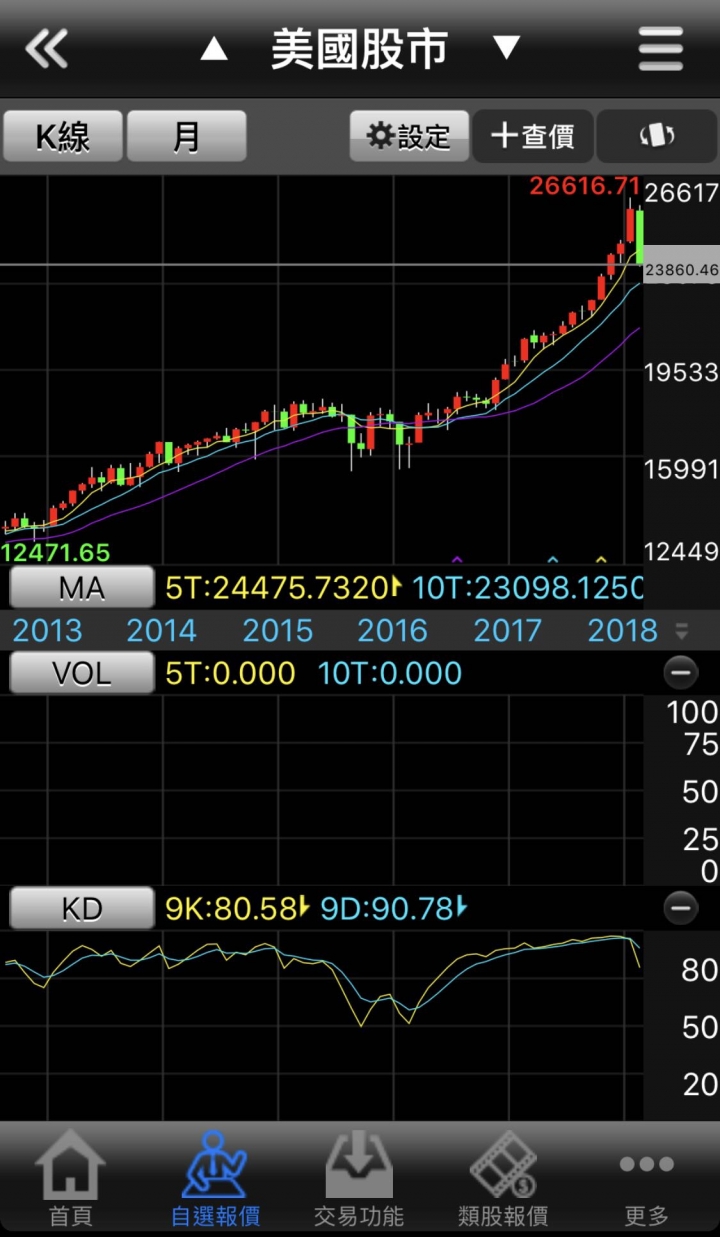Screen dimensions: 720x1237
Task: Tap the latest green candlestick in 2018
Action: [638, 237]
